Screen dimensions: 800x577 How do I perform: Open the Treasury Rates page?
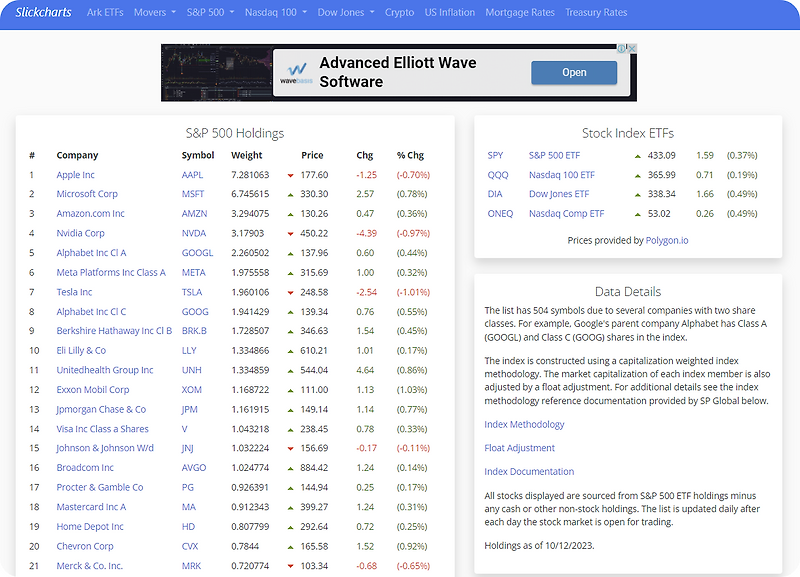click(596, 12)
